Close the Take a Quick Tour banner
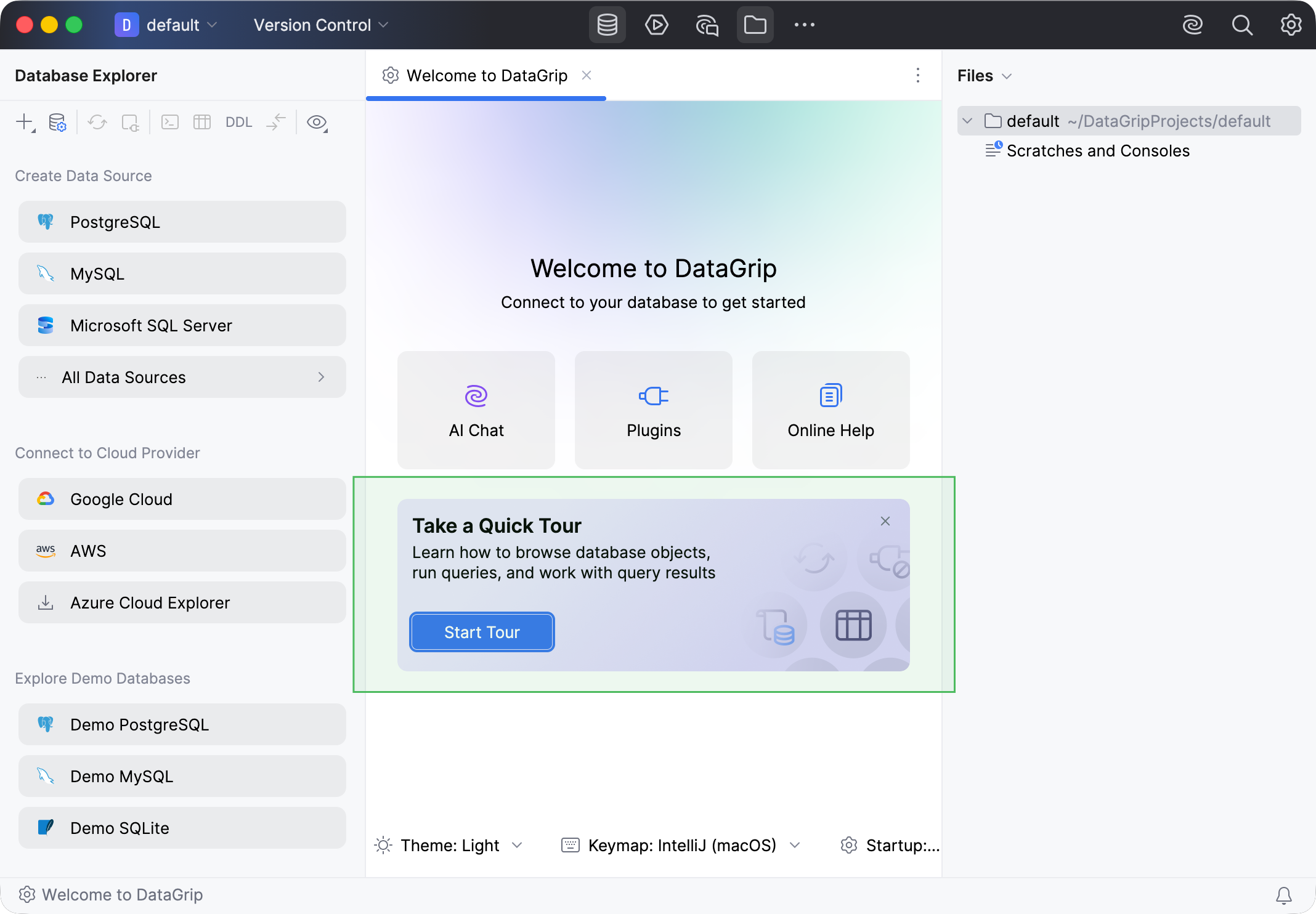1316x914 pixels. coord(885,521)
